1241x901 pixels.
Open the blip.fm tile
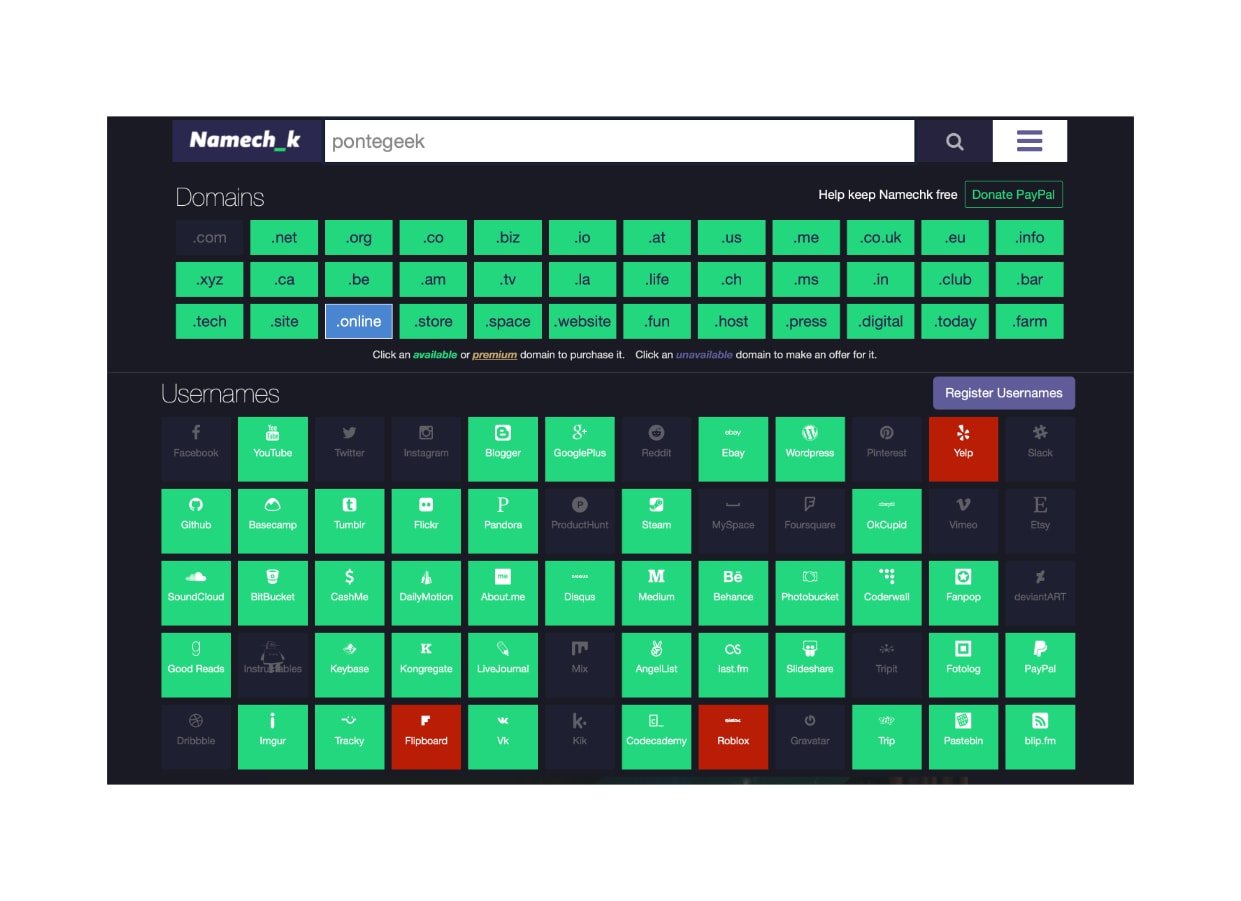(1040, 738)
